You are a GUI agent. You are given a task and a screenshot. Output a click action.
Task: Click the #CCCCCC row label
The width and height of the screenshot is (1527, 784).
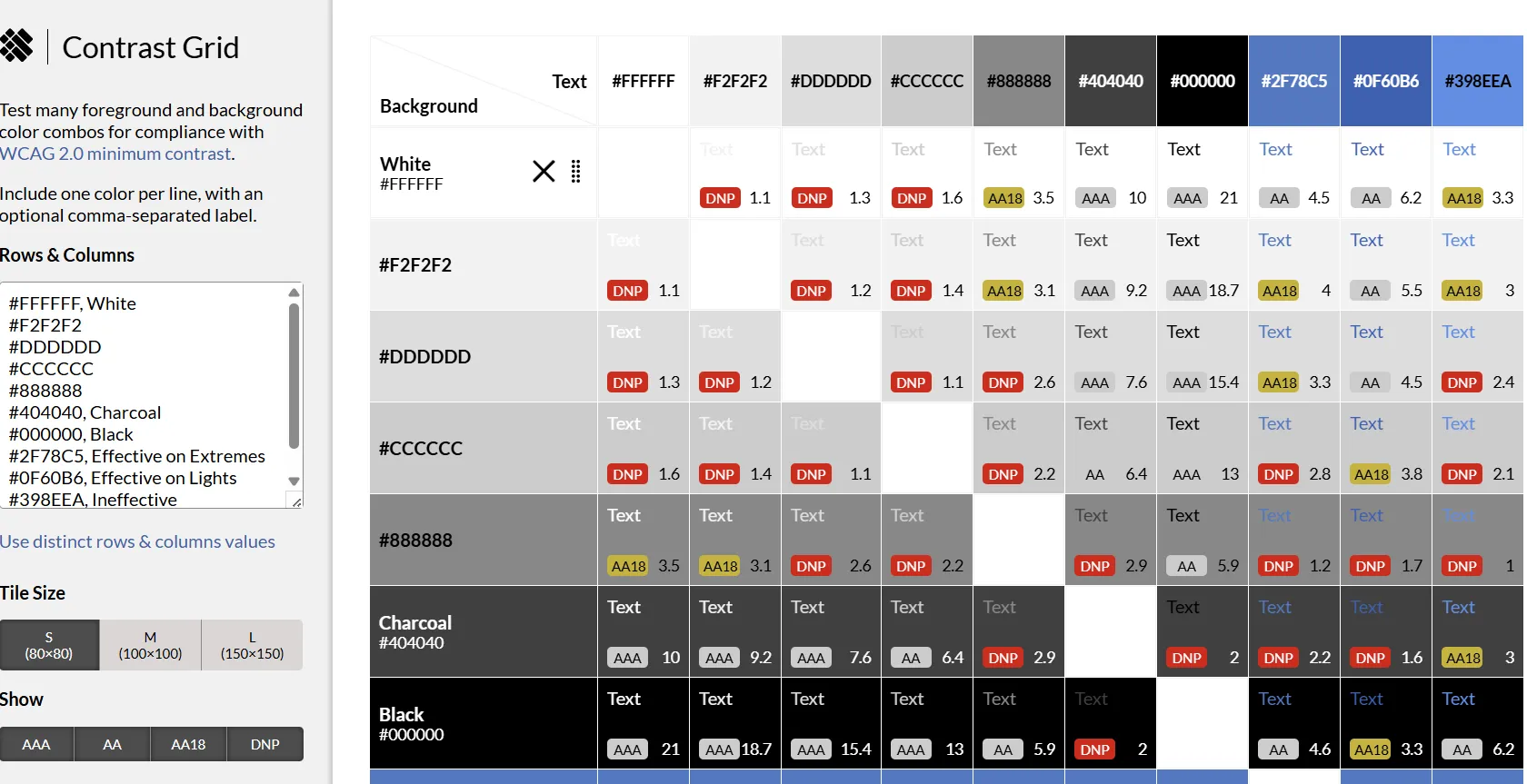[x=421, y=449]
